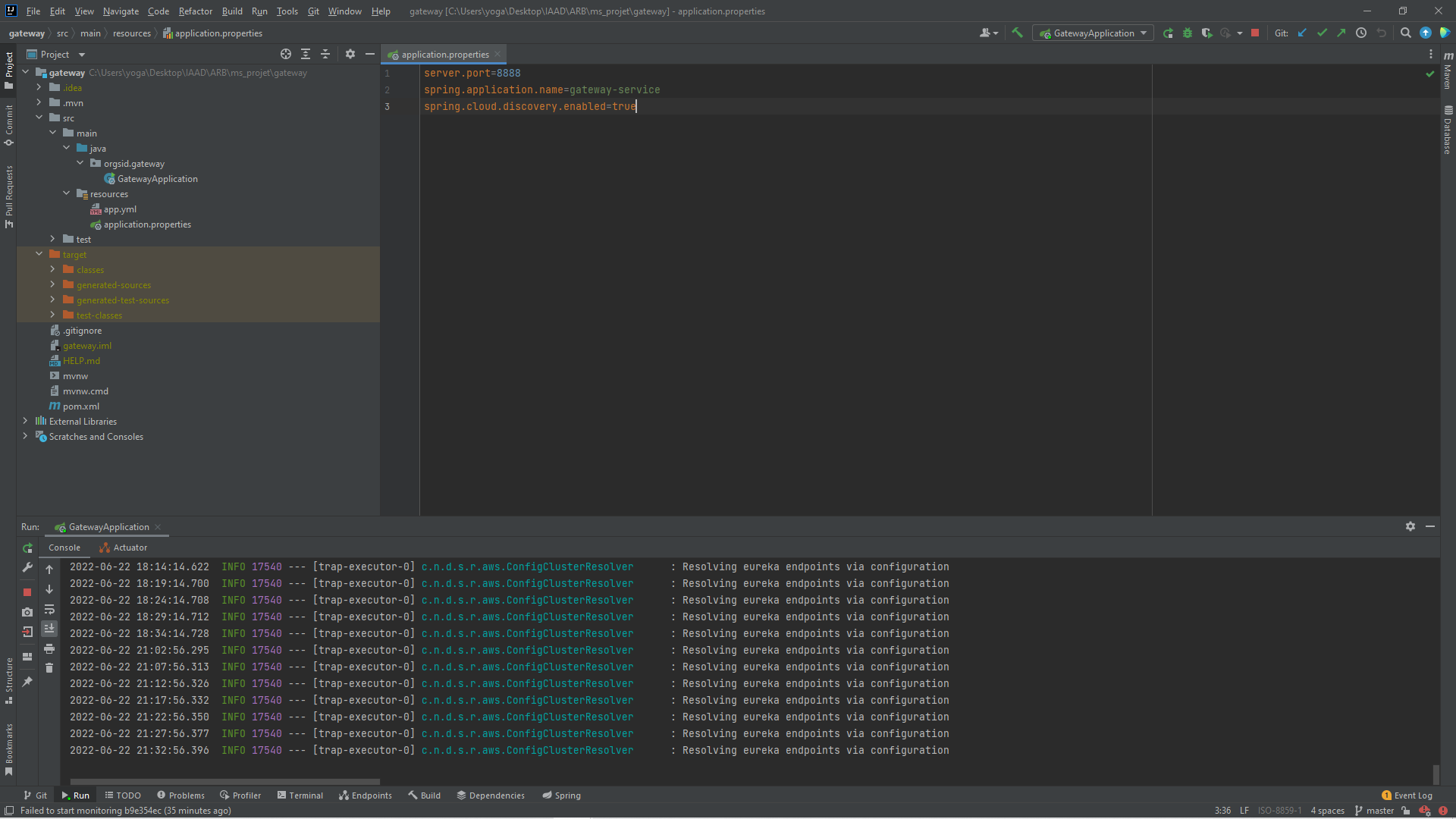Click the Build Project hammer icon
Viewport: 1456px width, 819px height.
(1018, 33)
